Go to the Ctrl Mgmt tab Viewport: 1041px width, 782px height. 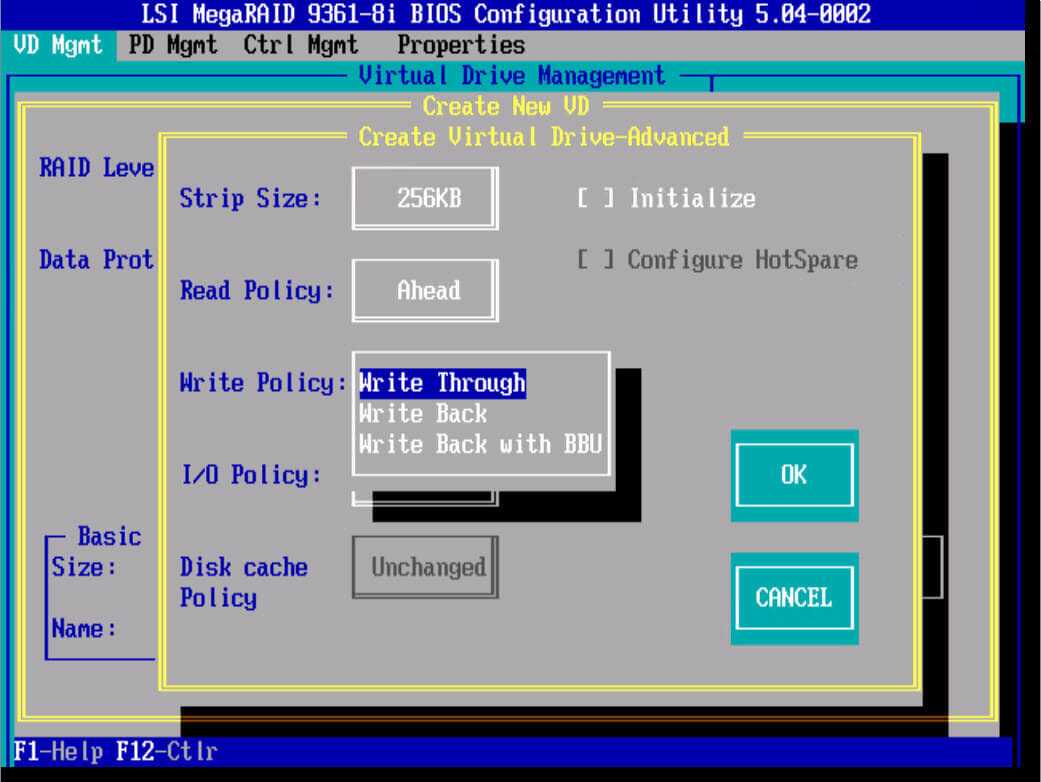coord(301,45)
